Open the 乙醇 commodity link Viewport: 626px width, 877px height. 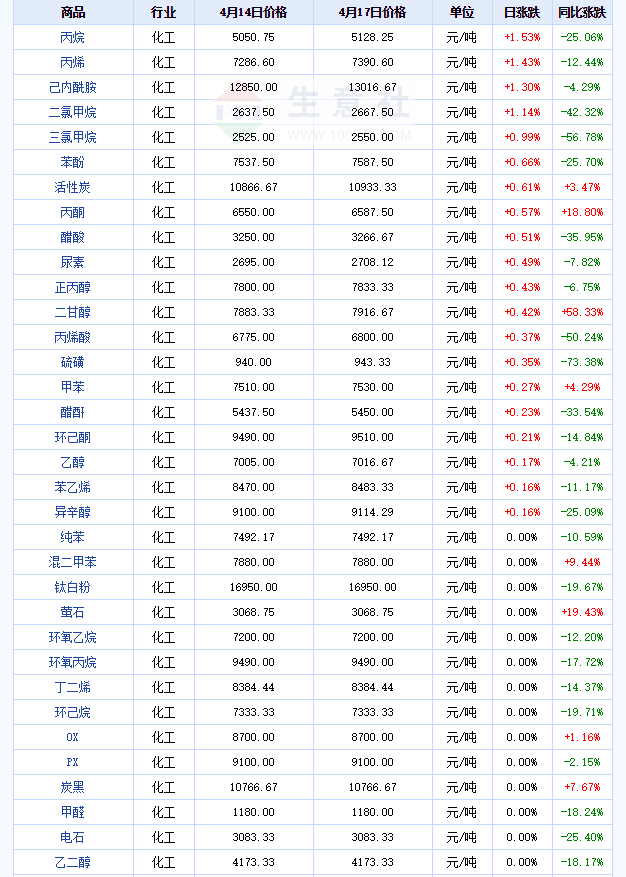pos(73,463)
